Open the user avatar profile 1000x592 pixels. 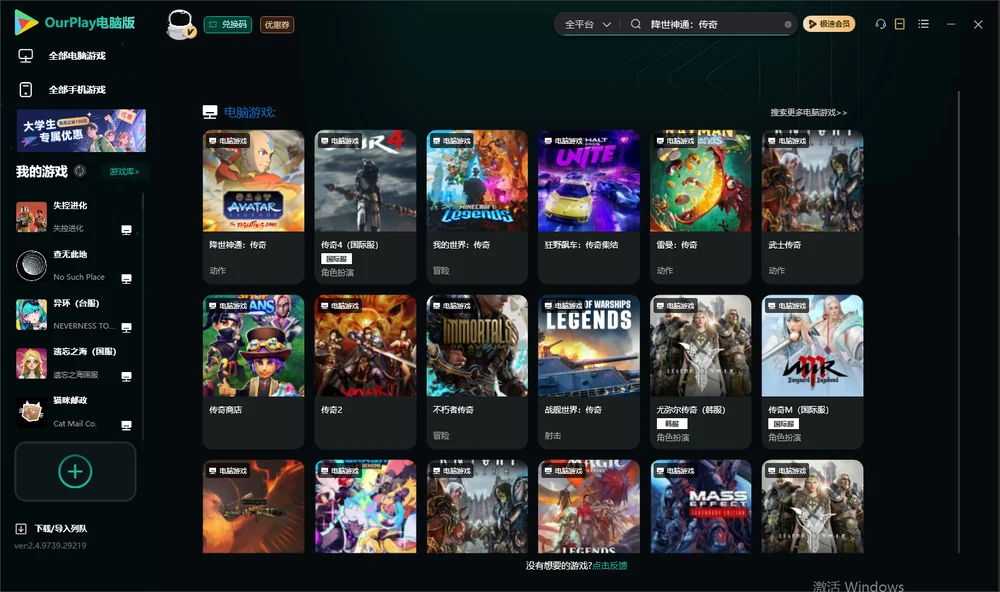point(180,24)
